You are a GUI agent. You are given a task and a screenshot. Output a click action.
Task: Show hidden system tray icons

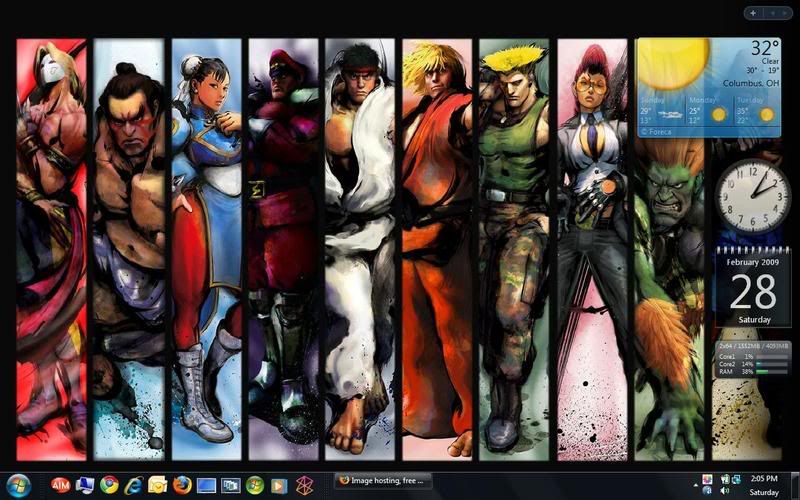click(695, 485)
